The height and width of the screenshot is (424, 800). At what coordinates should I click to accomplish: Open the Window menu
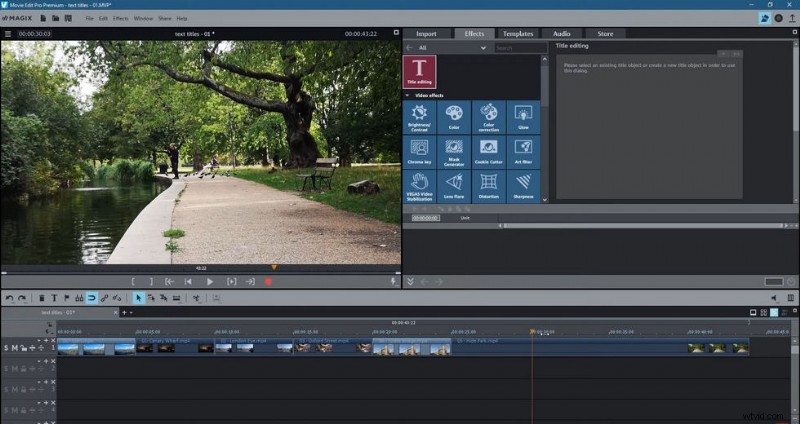pos(143,18)
